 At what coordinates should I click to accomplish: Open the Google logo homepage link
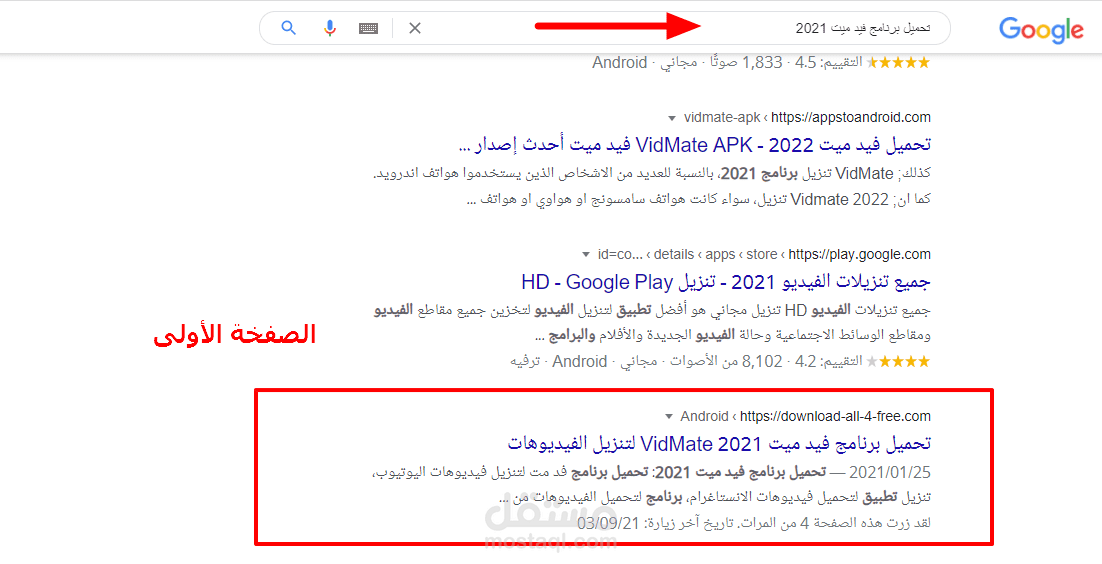pos(1041,30)
